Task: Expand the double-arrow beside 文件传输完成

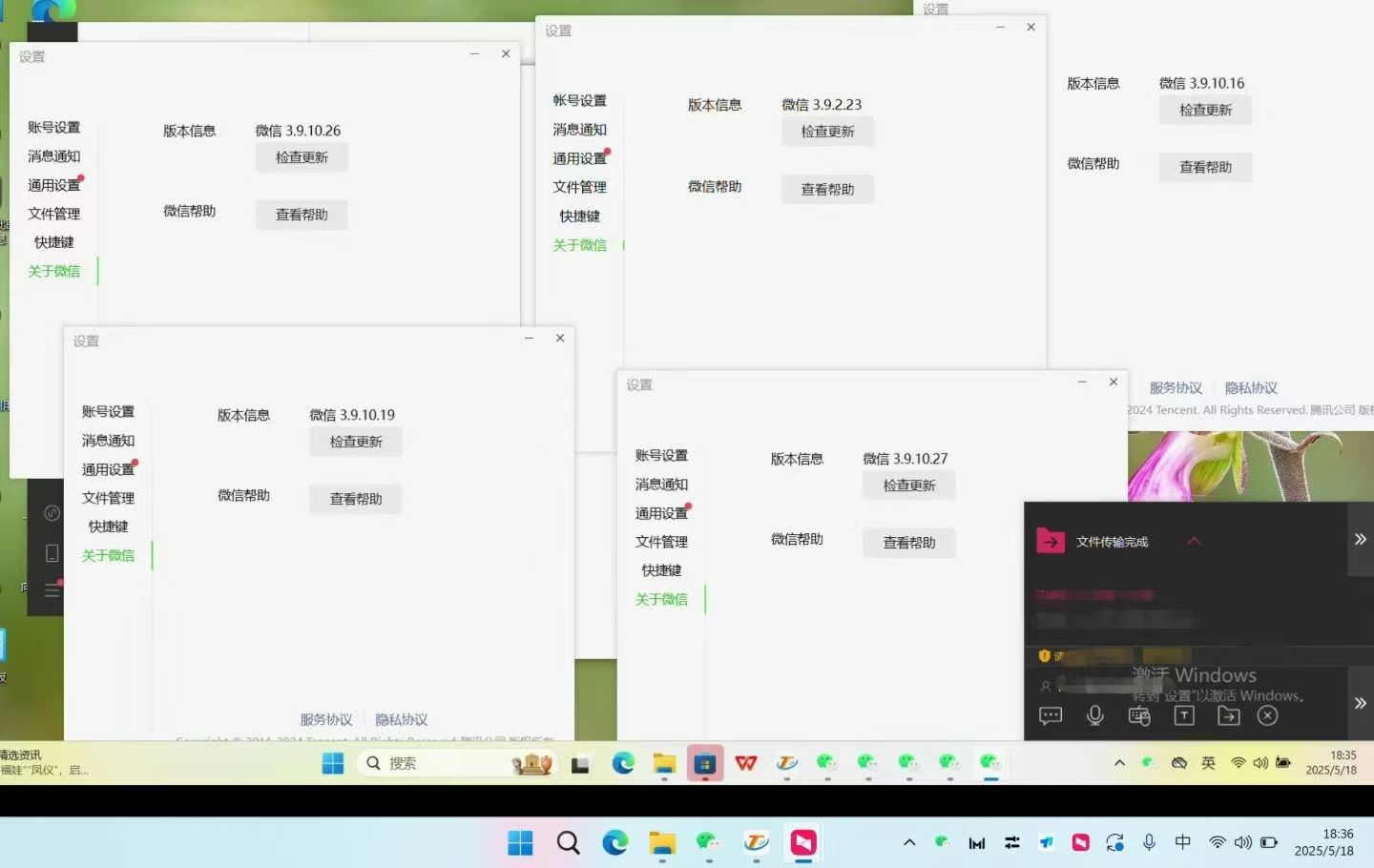Action: click(1360, 539)
